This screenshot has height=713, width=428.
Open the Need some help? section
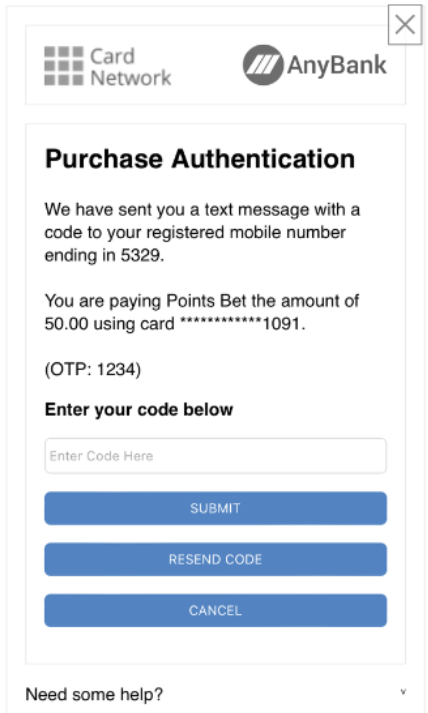tap(94, 694)
